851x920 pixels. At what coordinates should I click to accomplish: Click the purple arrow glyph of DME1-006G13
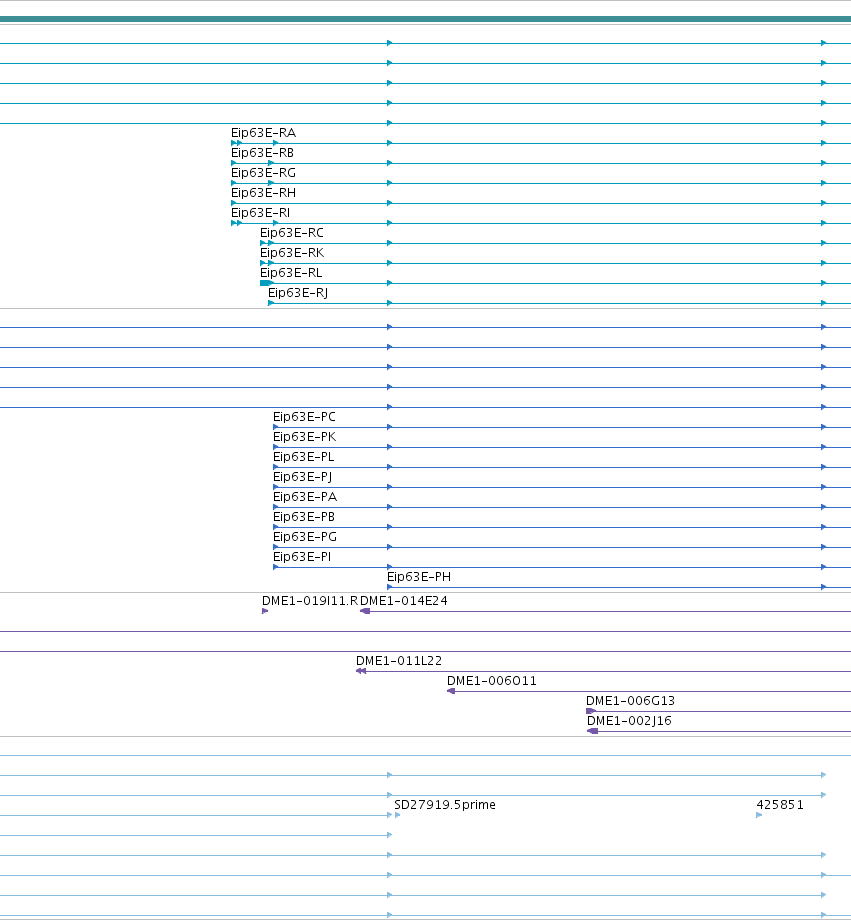(x=591, y=711)
